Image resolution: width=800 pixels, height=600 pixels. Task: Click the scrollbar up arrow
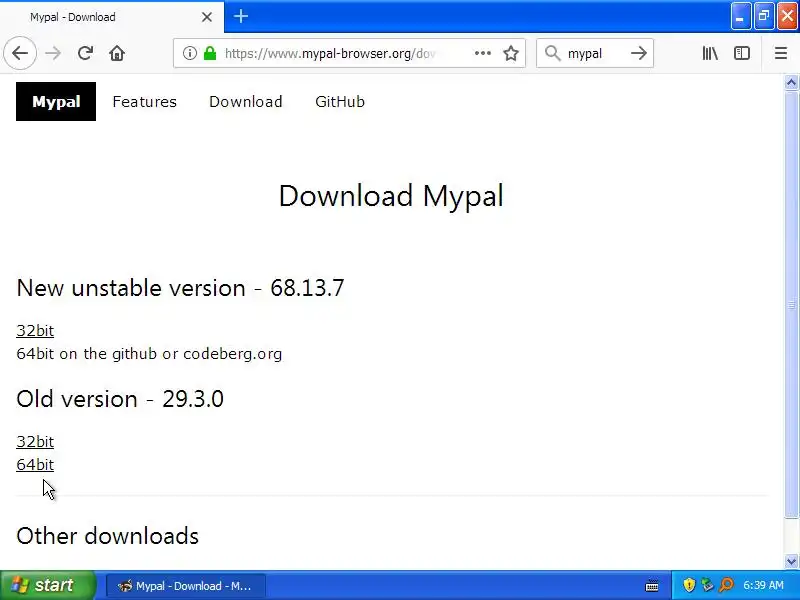(791, 83)
